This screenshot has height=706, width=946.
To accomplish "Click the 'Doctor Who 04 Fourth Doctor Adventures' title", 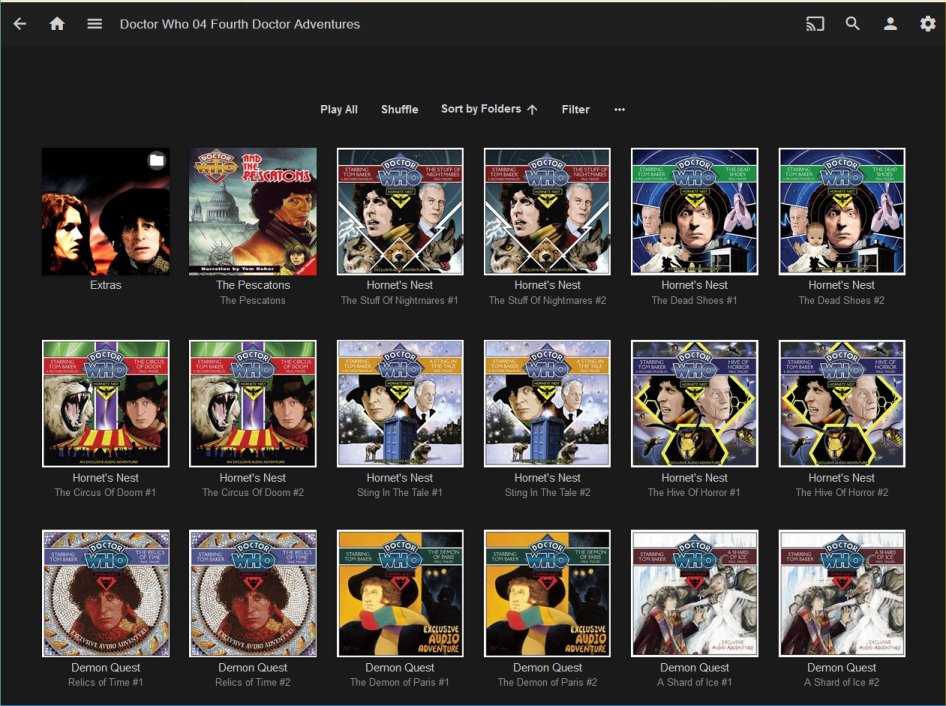I will (x=240, y=24).
